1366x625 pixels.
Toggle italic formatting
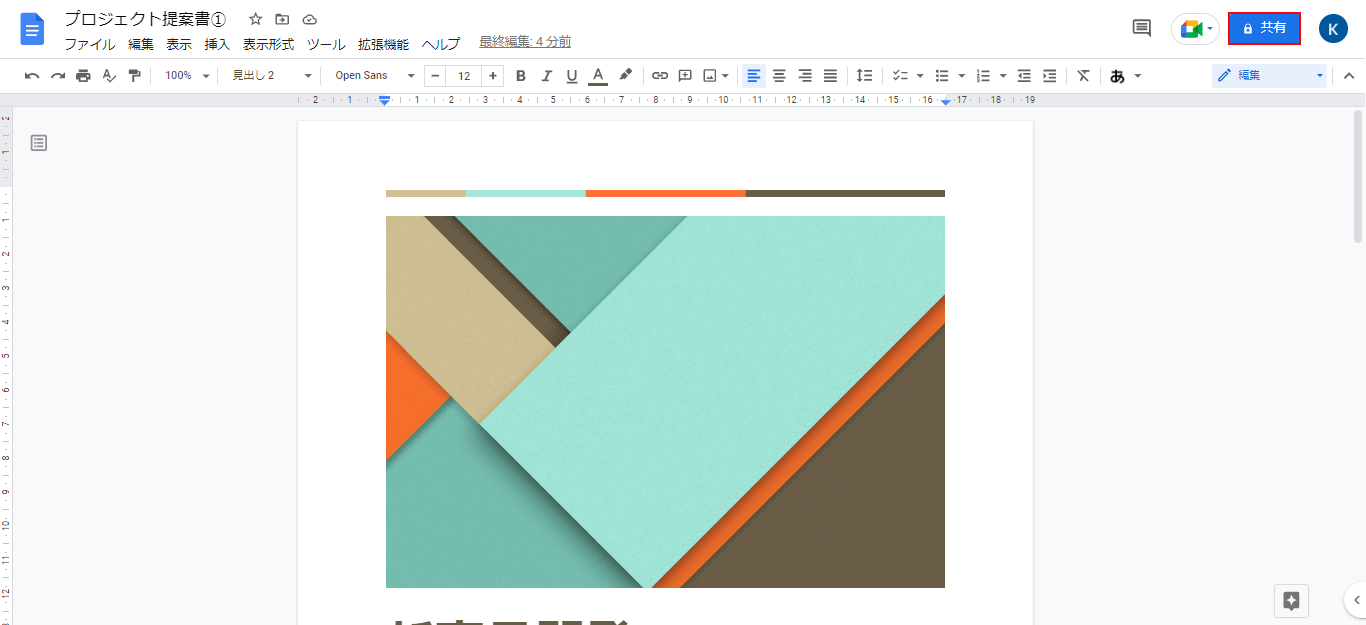tap(546, 75)
